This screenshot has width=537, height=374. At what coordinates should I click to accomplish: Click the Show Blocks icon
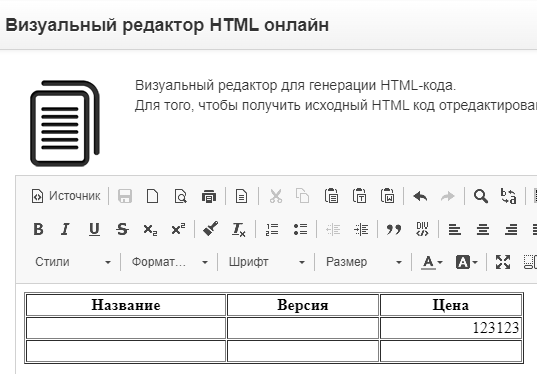pyautogui.click(x=530, y=262)
